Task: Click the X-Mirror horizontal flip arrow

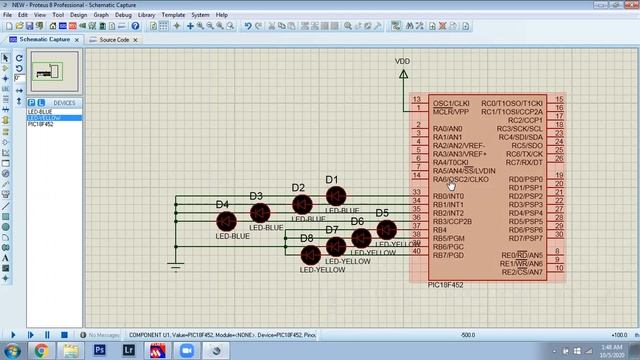Action: [19, 90]
